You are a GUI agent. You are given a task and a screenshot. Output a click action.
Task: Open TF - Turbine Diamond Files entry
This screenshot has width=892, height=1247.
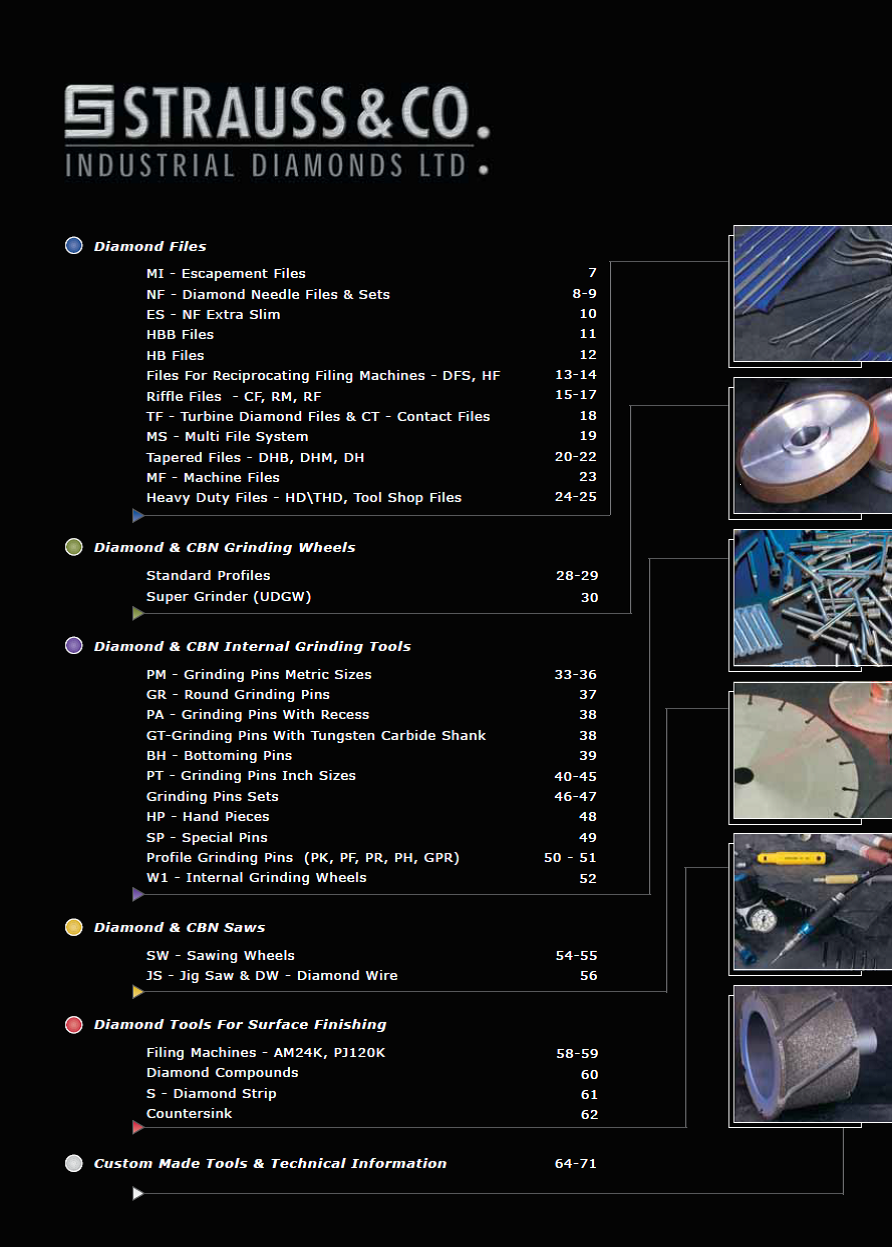pyautogui.click(x=318, y=416)
